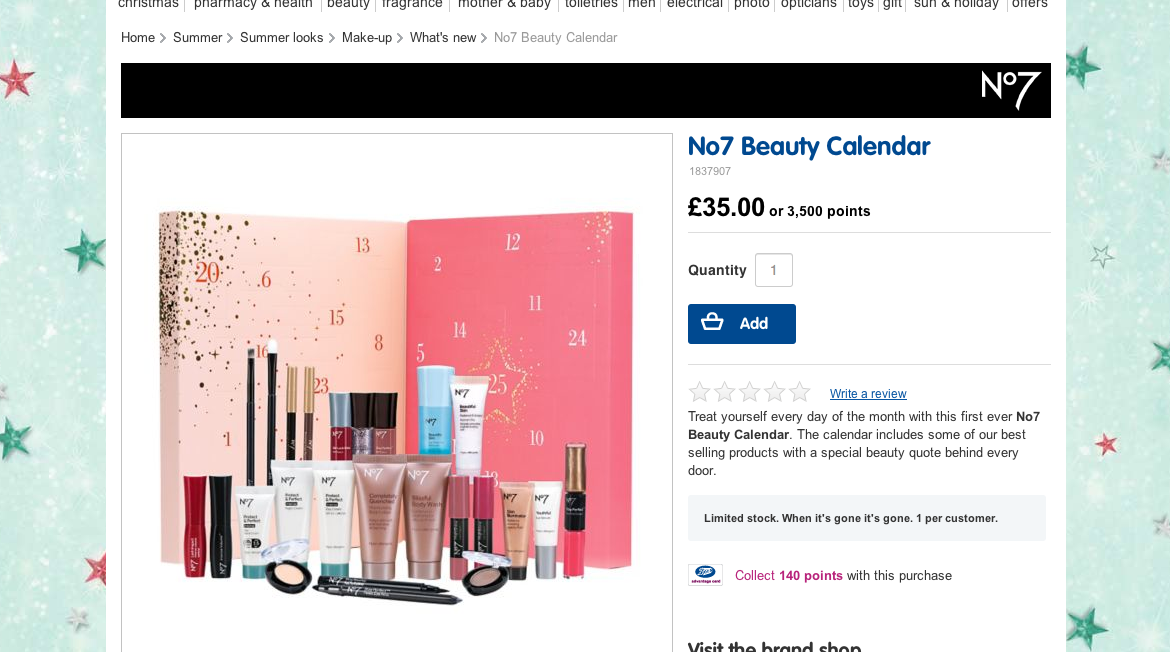Add the No7 Beauty Calendar to basket

pos(742,324)
